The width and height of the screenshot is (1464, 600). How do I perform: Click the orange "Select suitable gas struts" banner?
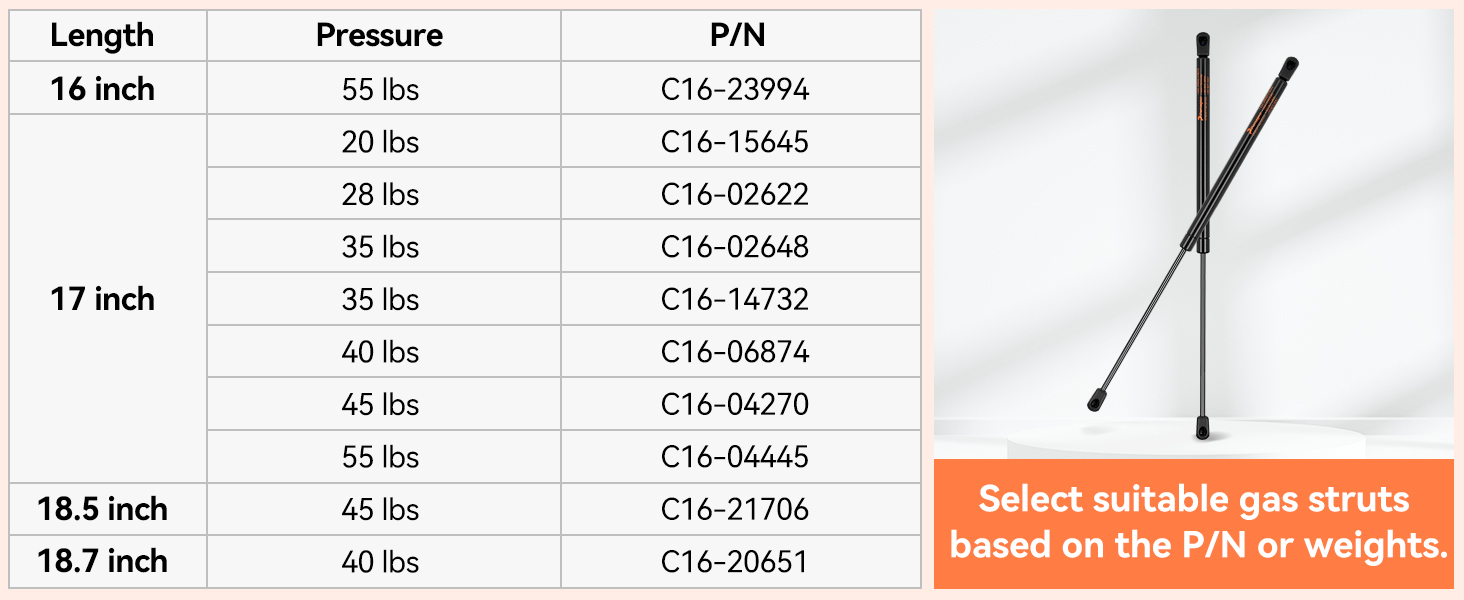pyautogui.click(x=1193, y=522)
